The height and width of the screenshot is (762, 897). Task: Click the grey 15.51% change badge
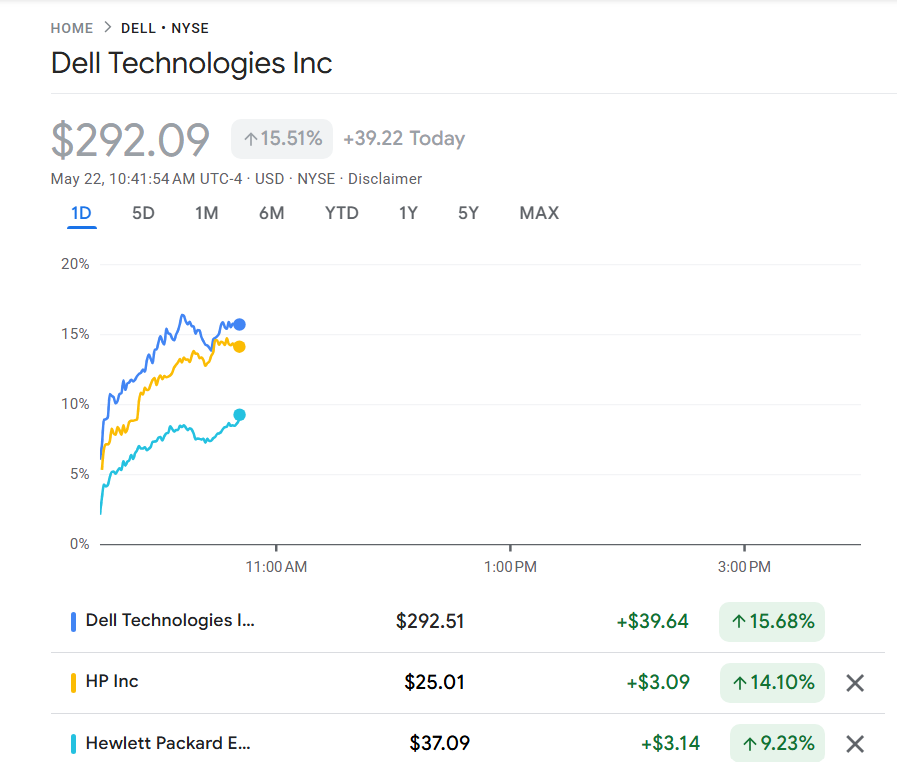281,139
